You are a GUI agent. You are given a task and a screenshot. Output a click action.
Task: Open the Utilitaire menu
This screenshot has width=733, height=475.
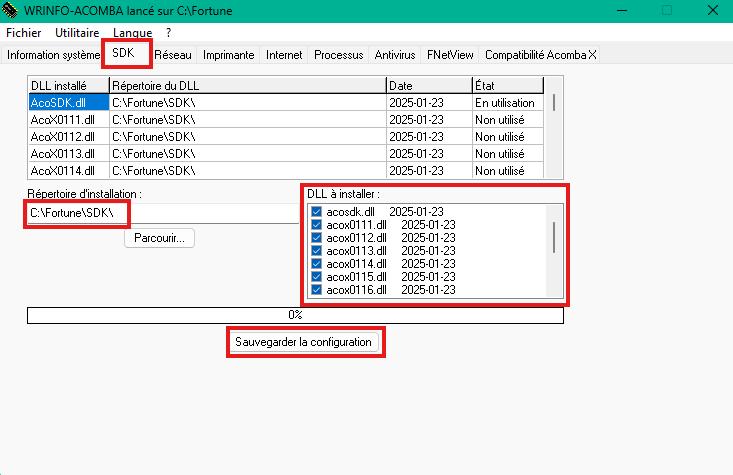tap(77, 33)
